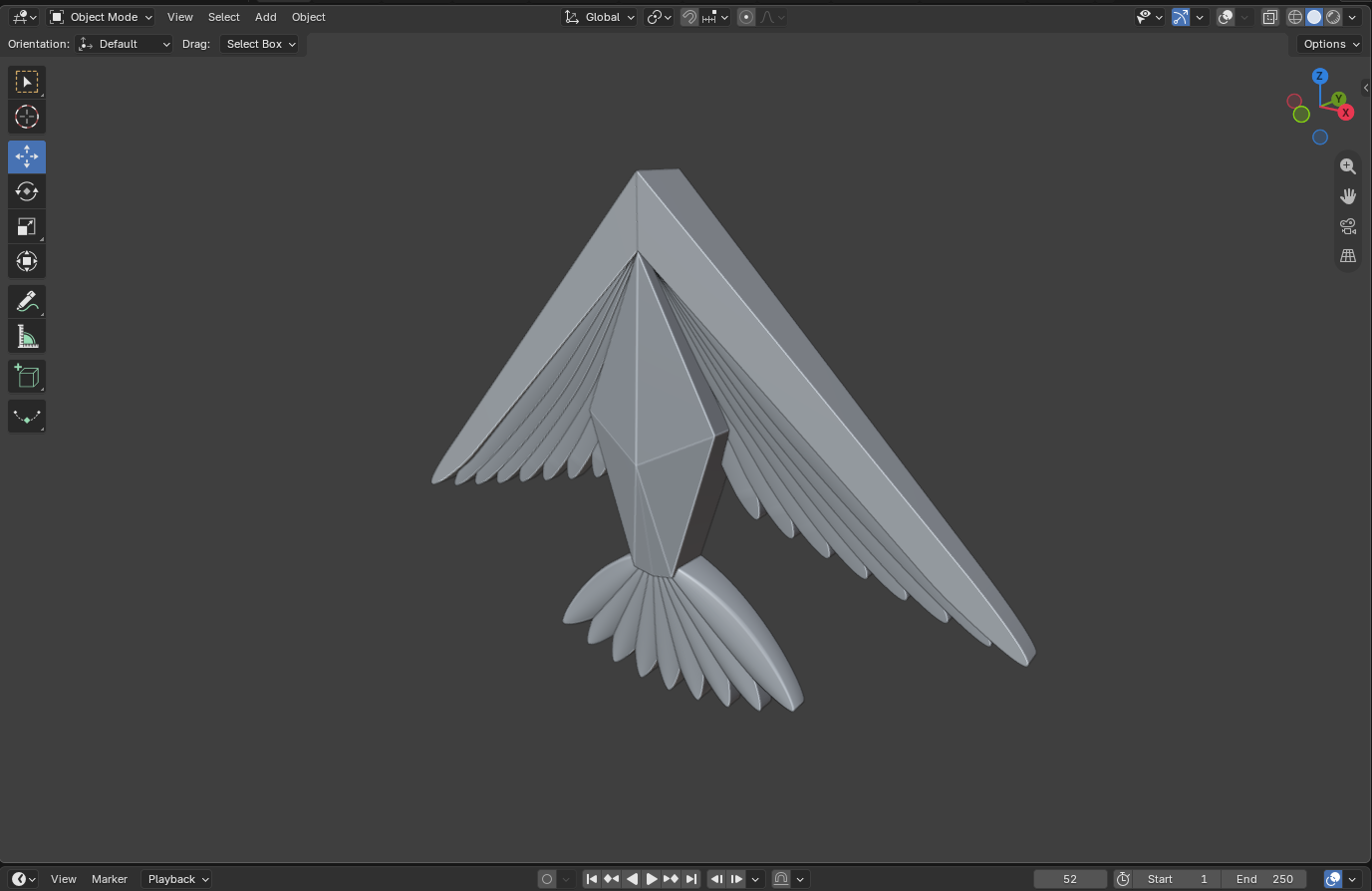
Task: Select the Add Cube tool
Action: tap(27, 377)
